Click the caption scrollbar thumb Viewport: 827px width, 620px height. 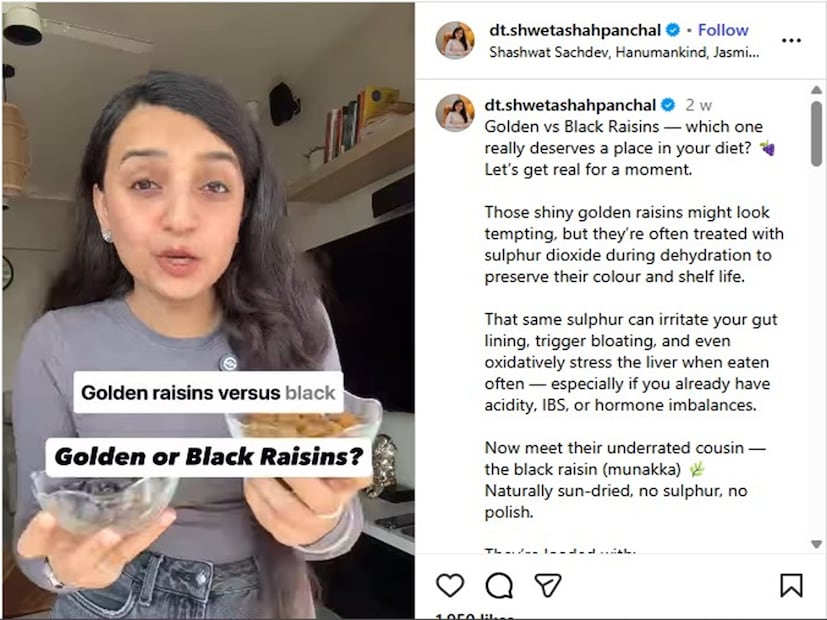[816, 134]
